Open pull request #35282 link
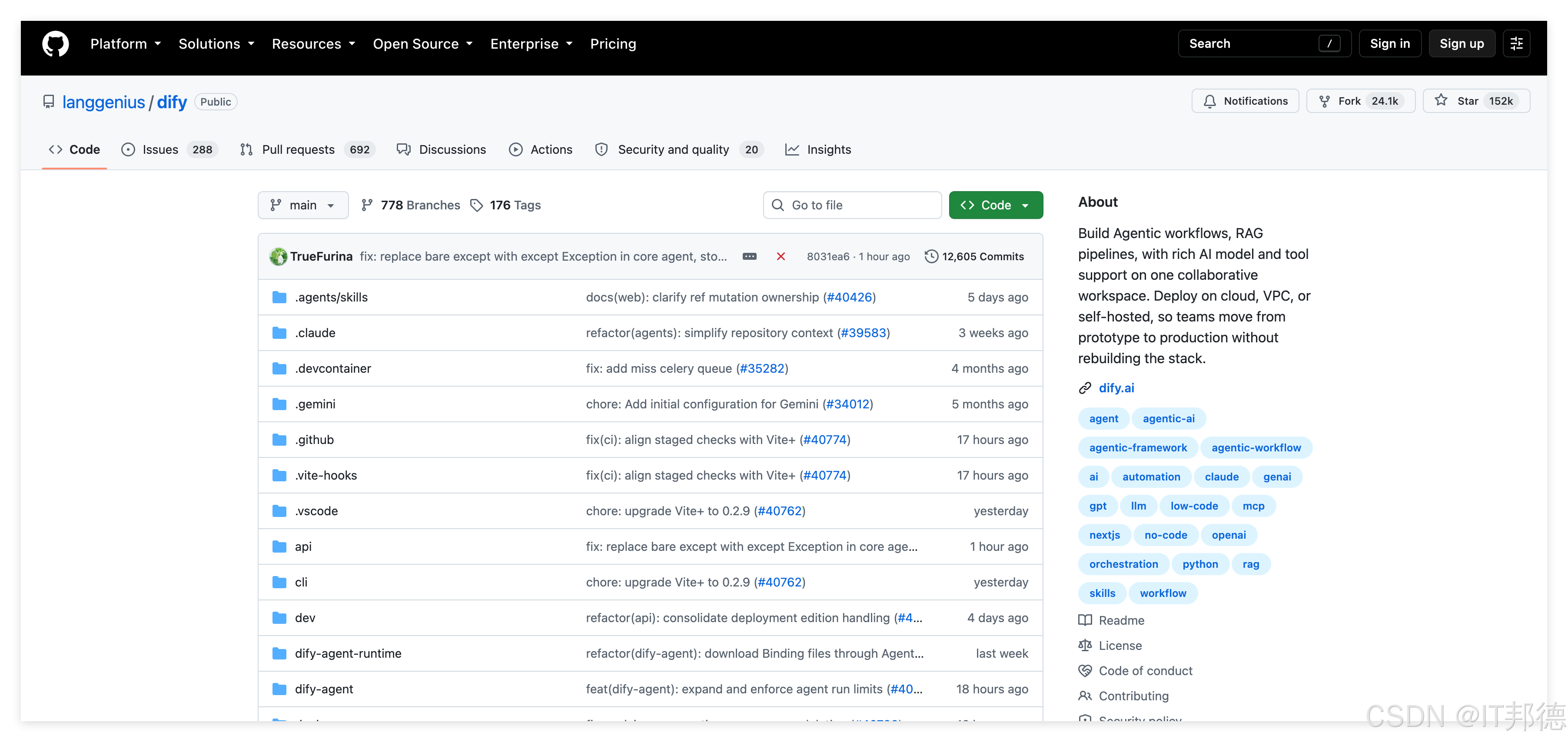The image size is (1568, 742). (761, 368)
